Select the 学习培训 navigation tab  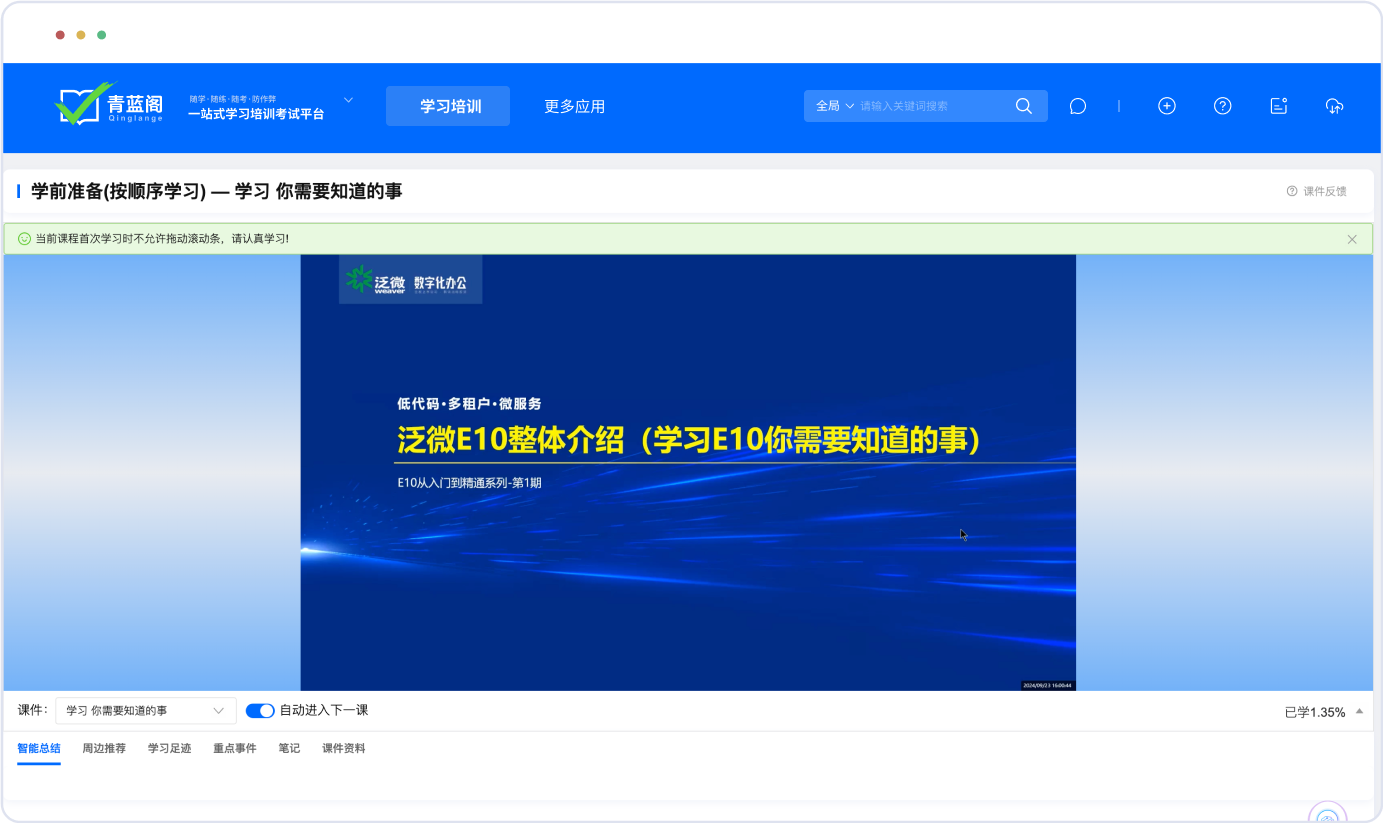click(x=448, y=106)
